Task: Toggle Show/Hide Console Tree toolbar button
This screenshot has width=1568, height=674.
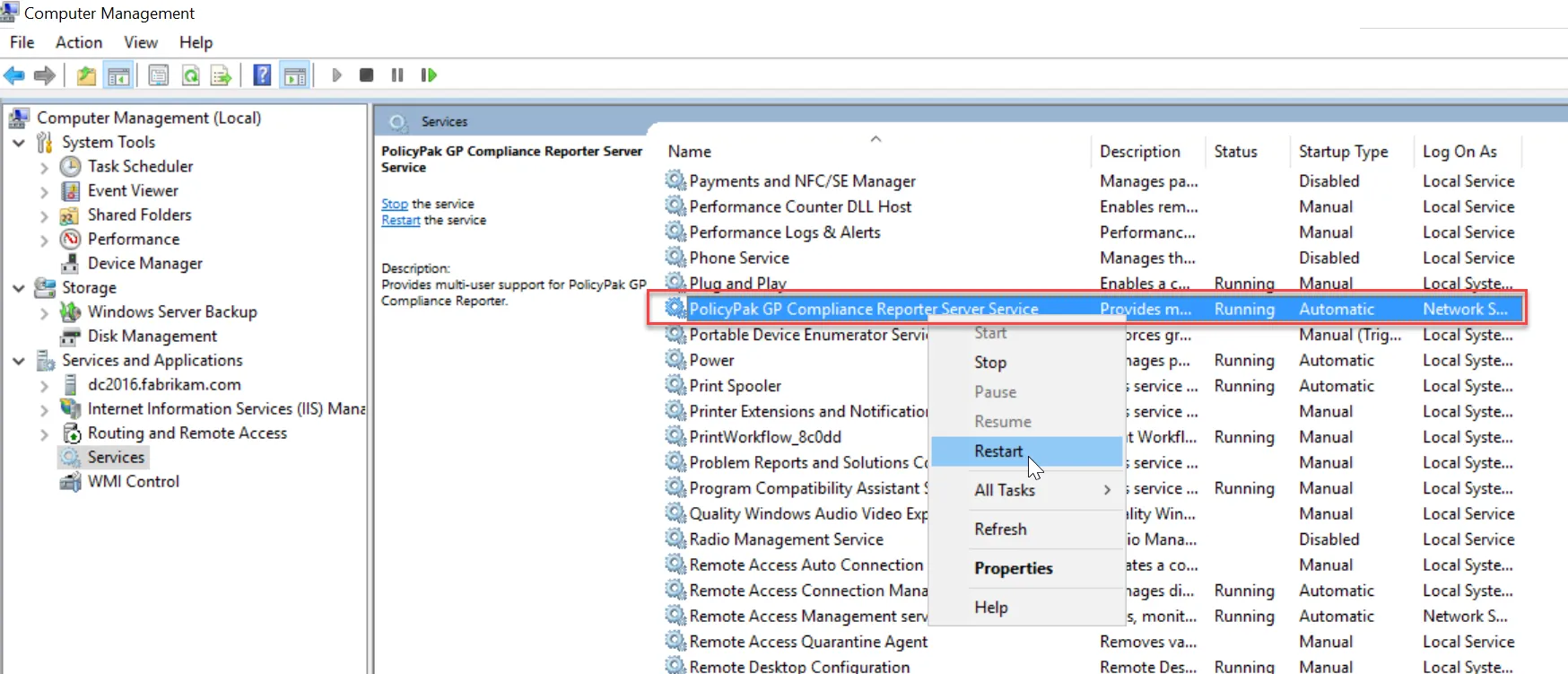Action: click(118, 75)
